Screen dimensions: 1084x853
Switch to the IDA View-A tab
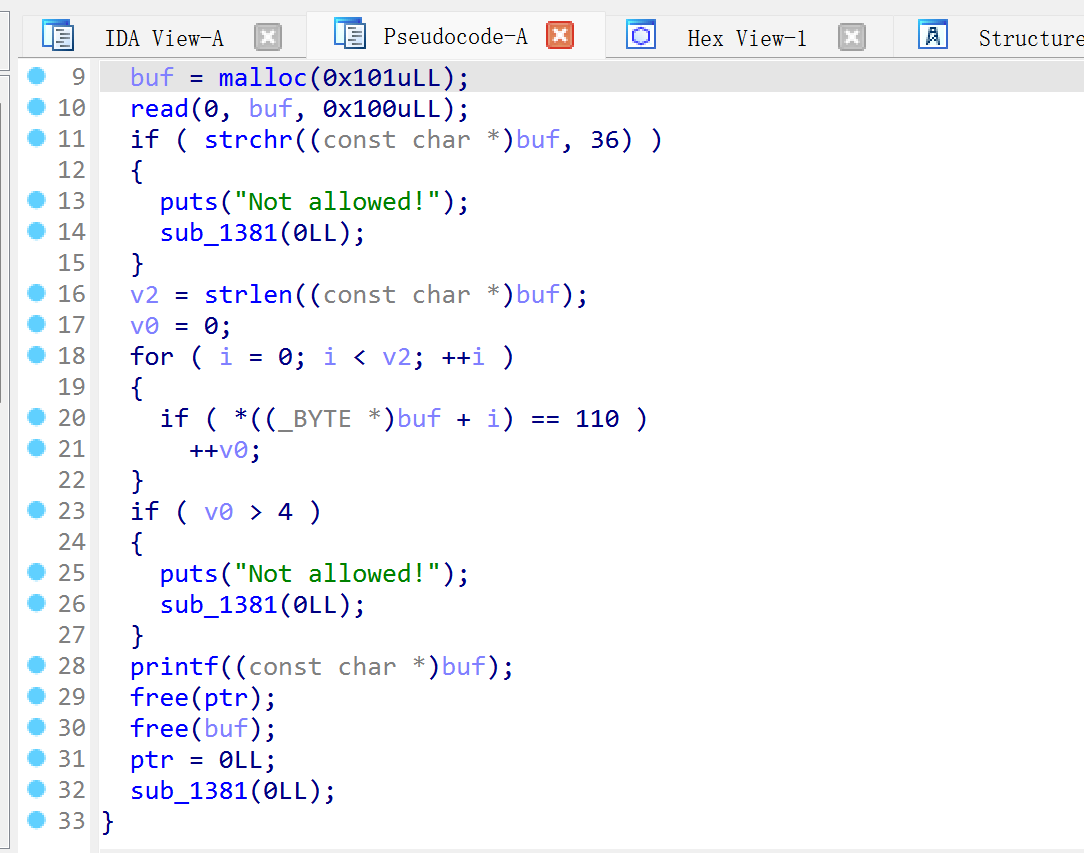[164, 38]
